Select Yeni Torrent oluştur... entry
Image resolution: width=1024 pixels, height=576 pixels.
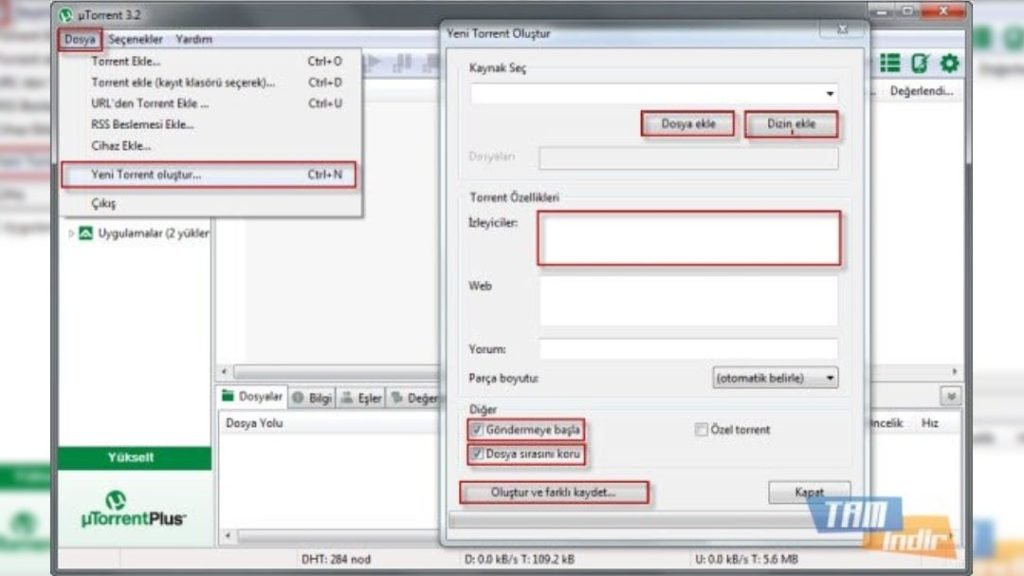[209, 175]
